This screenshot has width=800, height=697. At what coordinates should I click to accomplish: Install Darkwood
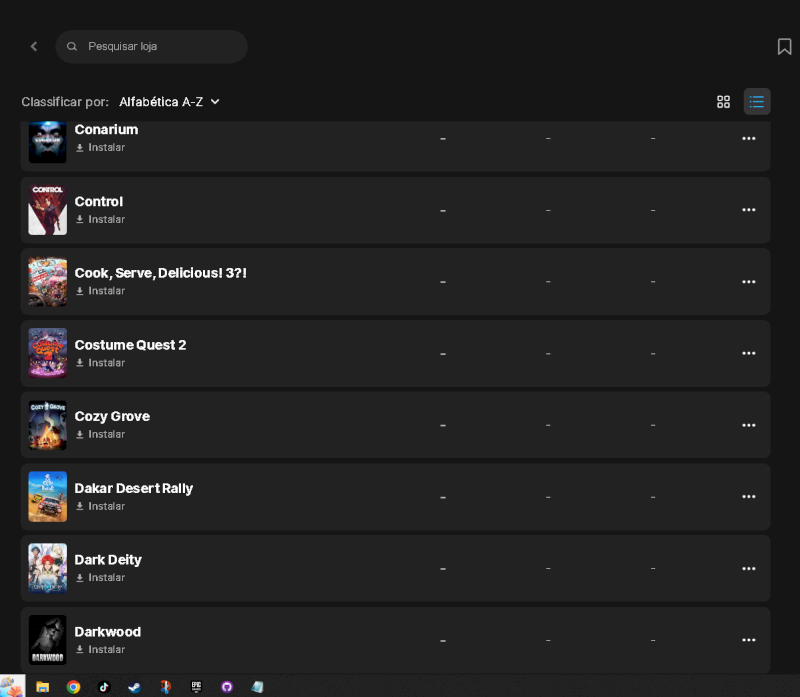point(101,650)
